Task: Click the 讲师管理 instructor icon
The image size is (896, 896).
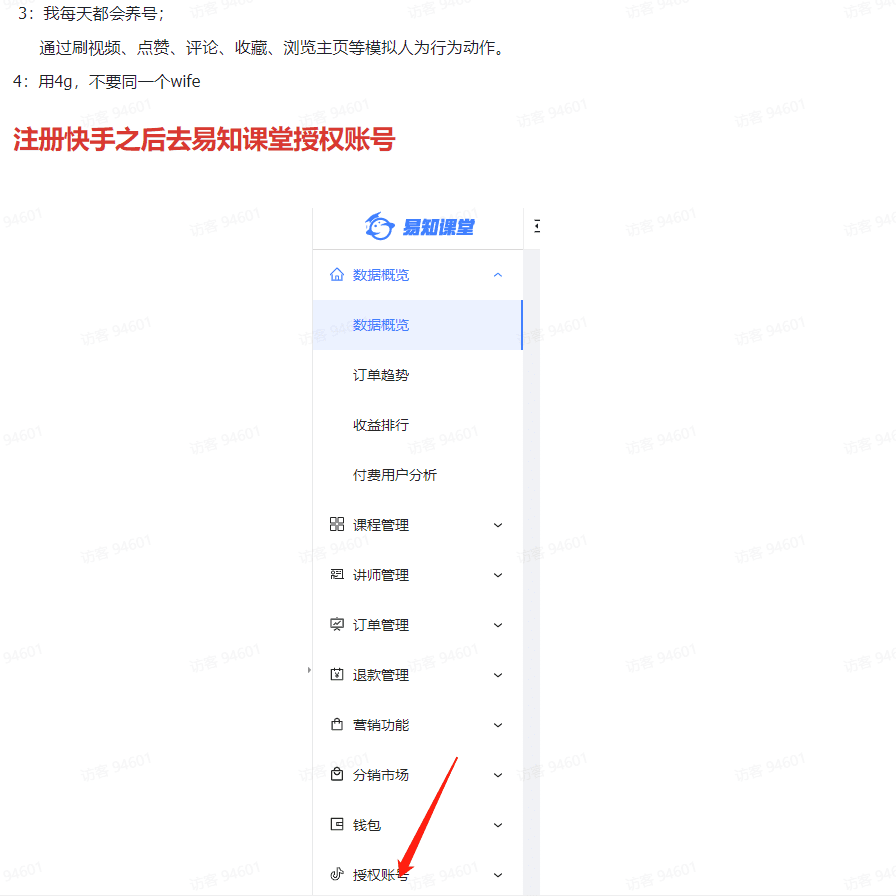Action: (x=337, y=575)
